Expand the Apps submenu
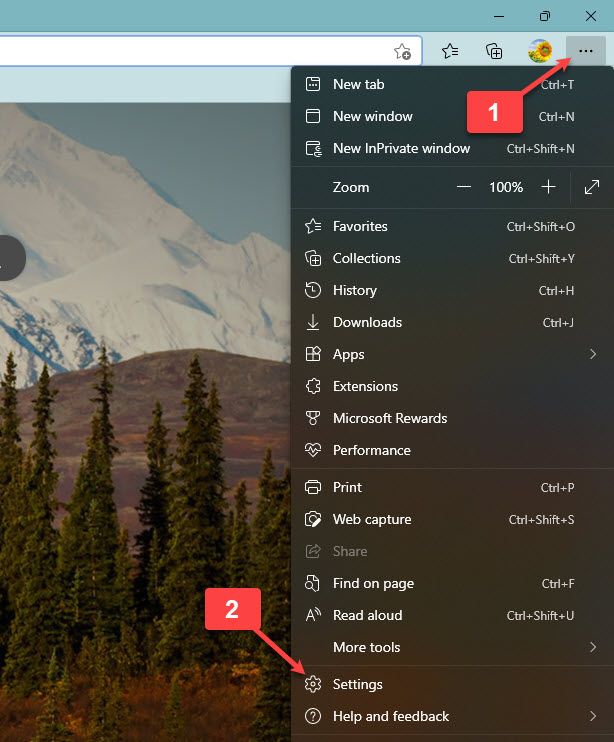The width and height of the screenshot is (614, 742). [x=450, y=354]
